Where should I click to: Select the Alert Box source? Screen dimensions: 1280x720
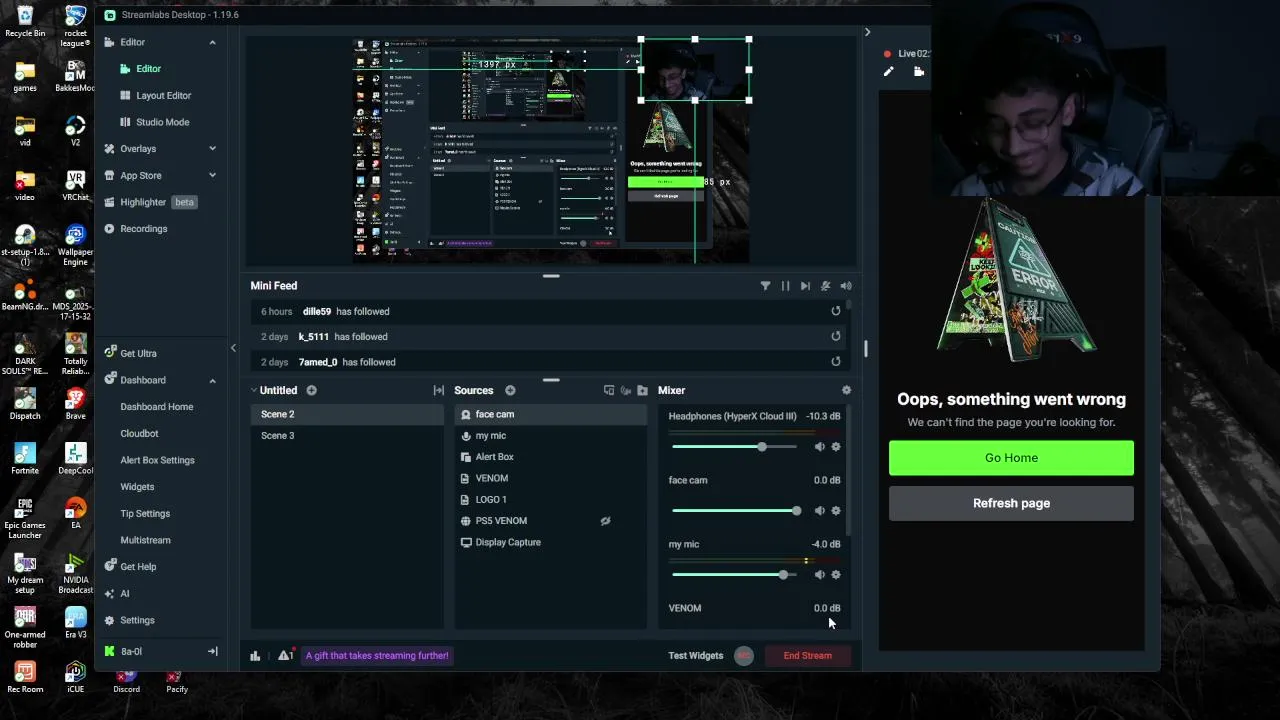(x=551, y=457)
